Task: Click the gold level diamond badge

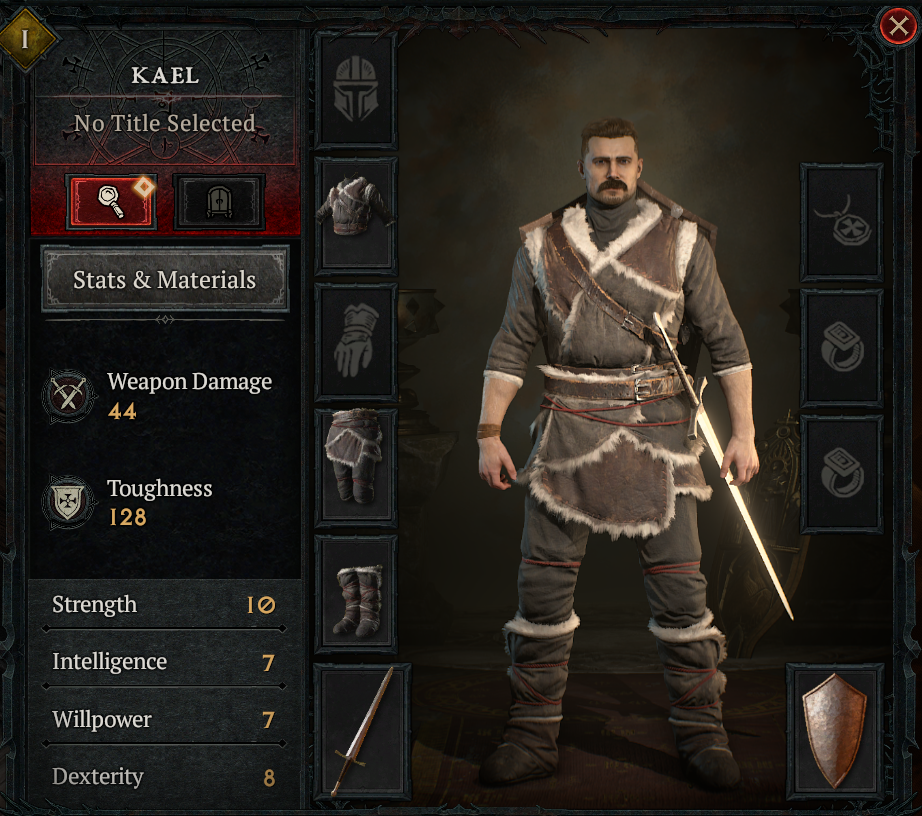Action: (x=25, y=39)
